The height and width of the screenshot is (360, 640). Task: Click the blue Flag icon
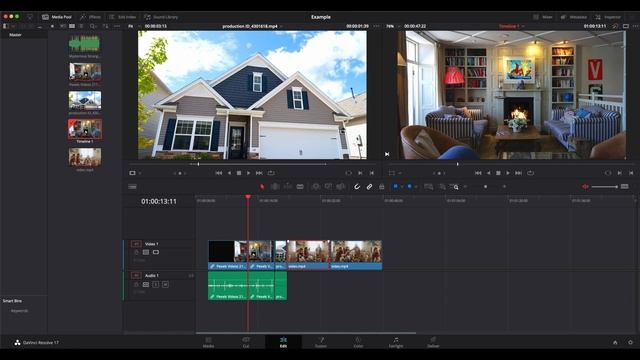click(x=396, y=187)
